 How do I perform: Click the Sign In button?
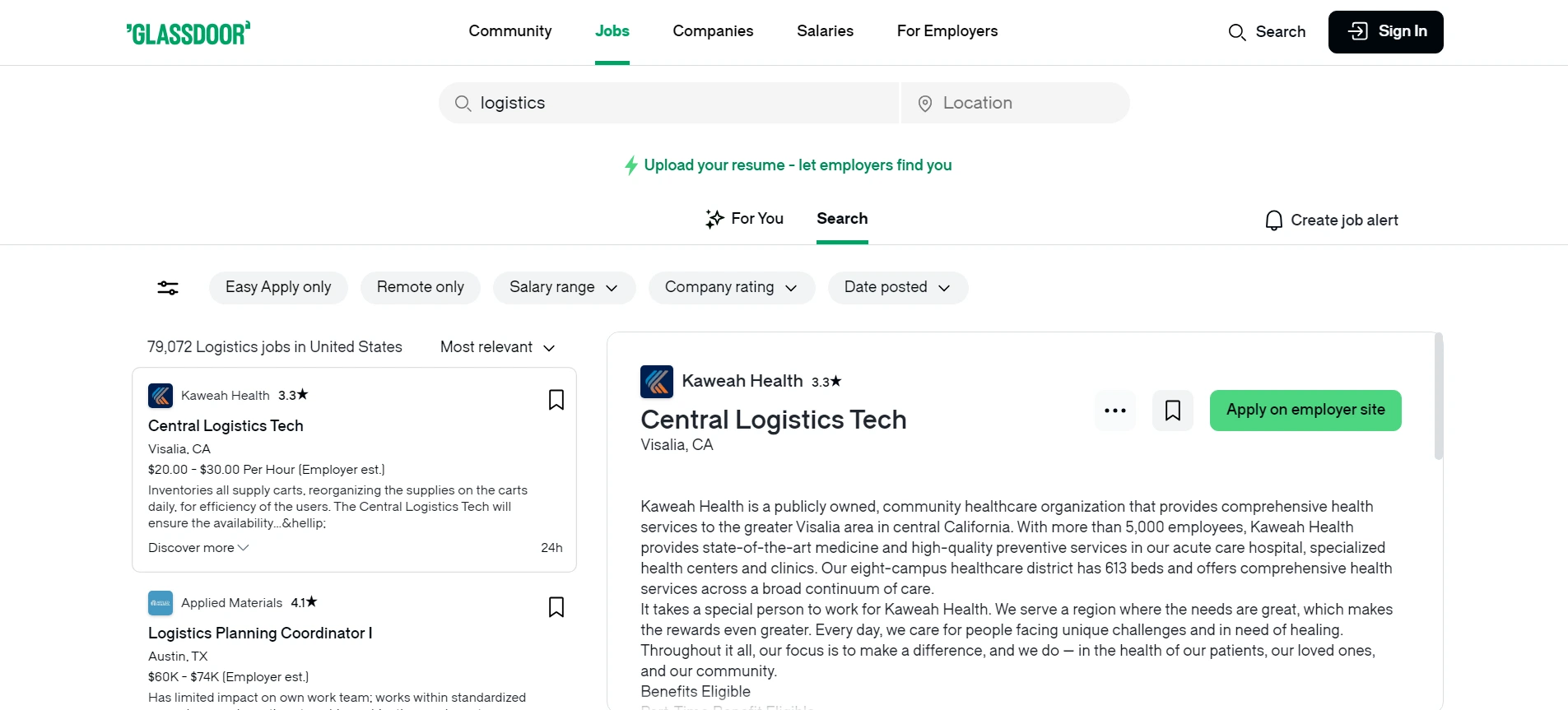point(1385,32)
